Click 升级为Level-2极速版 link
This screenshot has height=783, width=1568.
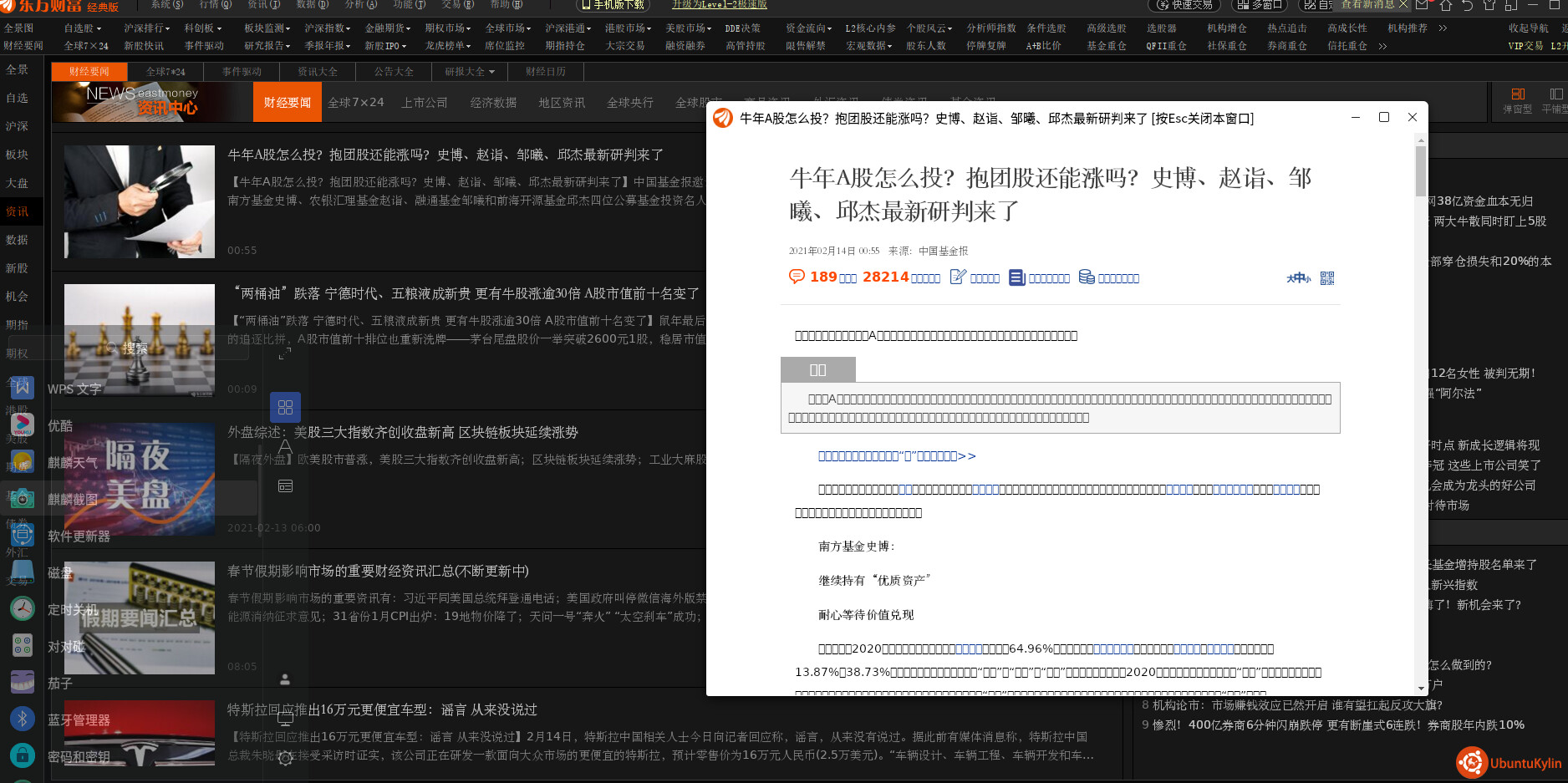click(x=720, y=5)
